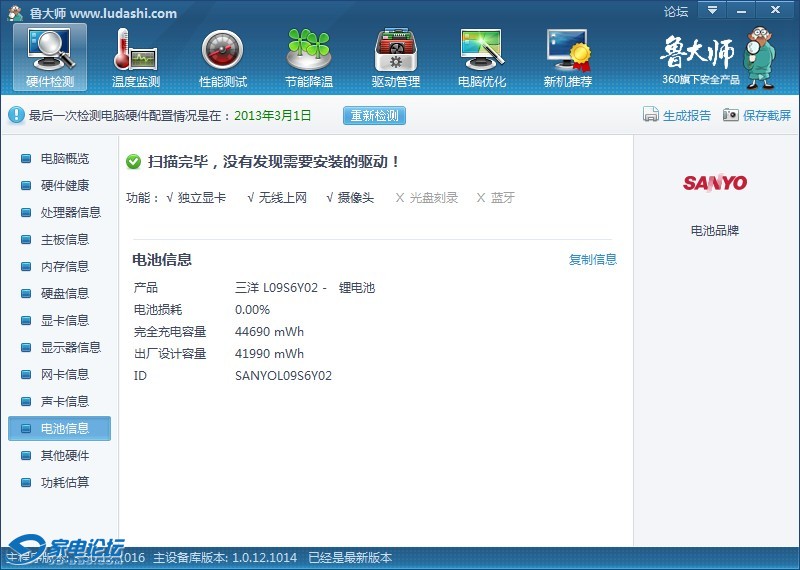Screen dimensions: 800x570
Task: Switch to 温度监测 temperature monitoring
Action: (136, 57)
